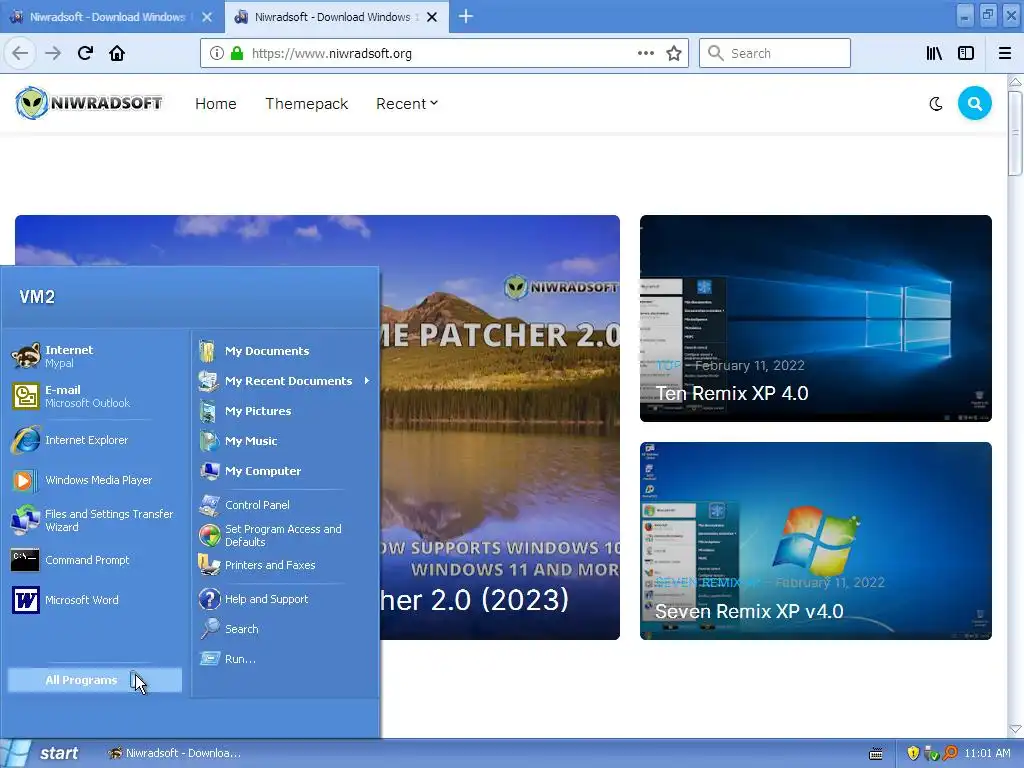Open page actions three-dot menu
Viewport: 1024px width, 768px height.
pos(646,53)
